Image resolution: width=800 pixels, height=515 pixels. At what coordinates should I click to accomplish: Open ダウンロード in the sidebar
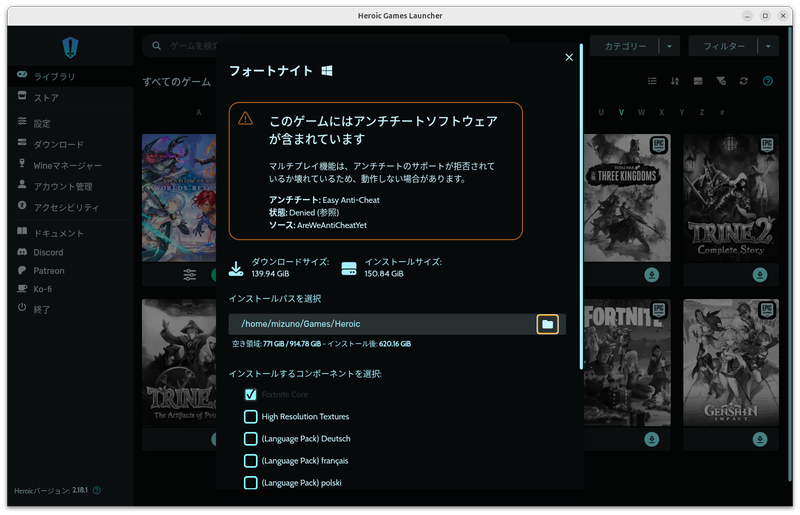[70, 144]
